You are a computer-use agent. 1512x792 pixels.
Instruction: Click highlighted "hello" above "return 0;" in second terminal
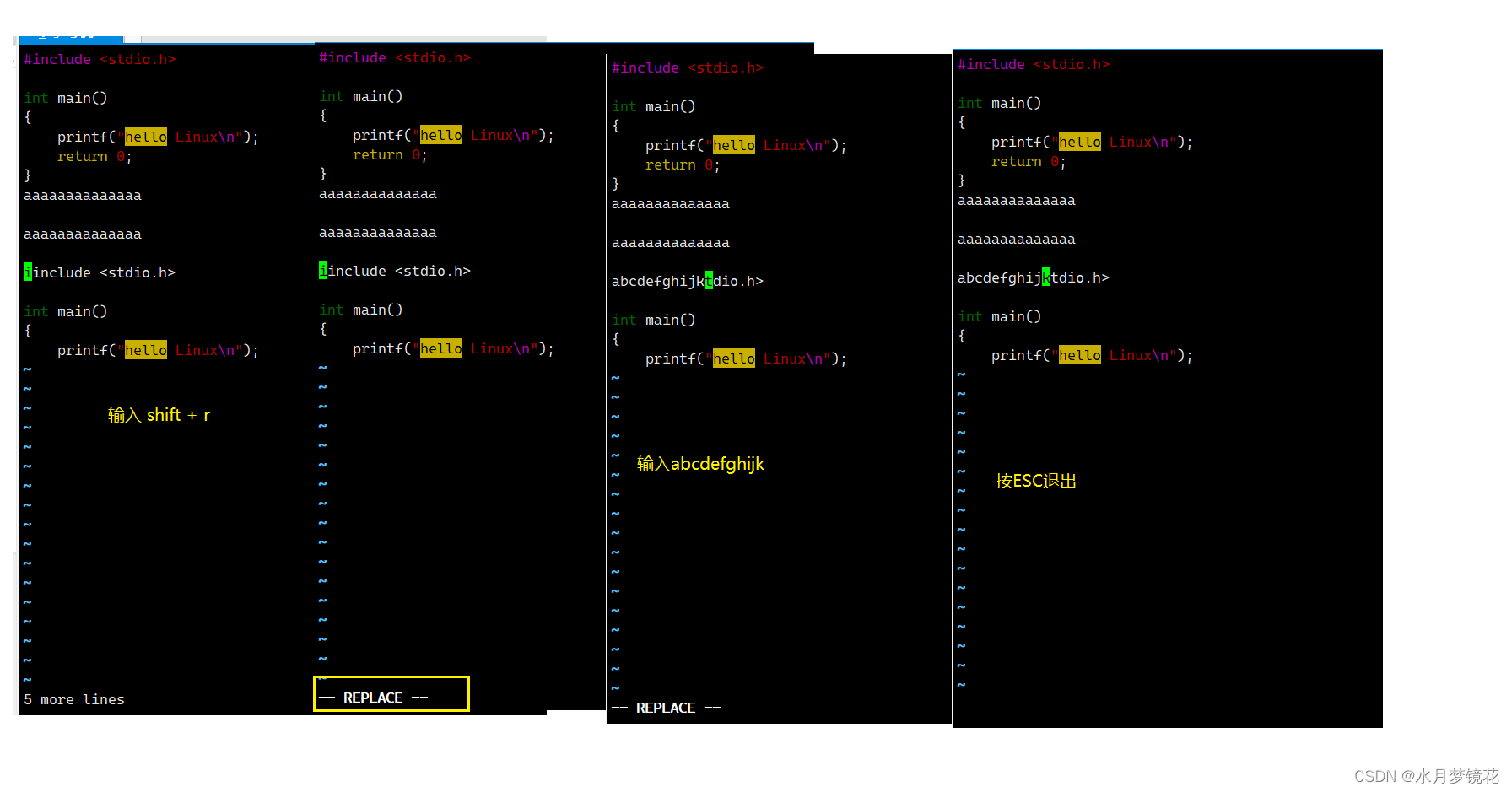tap(441, 135)
